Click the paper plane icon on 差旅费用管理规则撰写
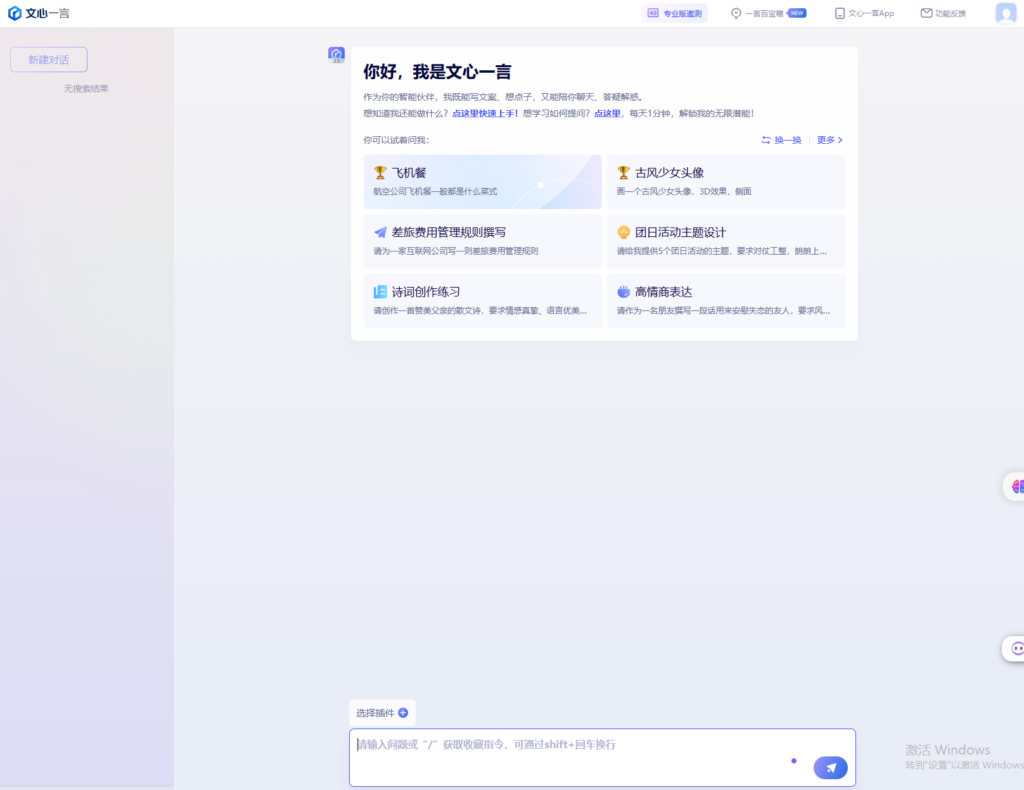 point(380,232)
